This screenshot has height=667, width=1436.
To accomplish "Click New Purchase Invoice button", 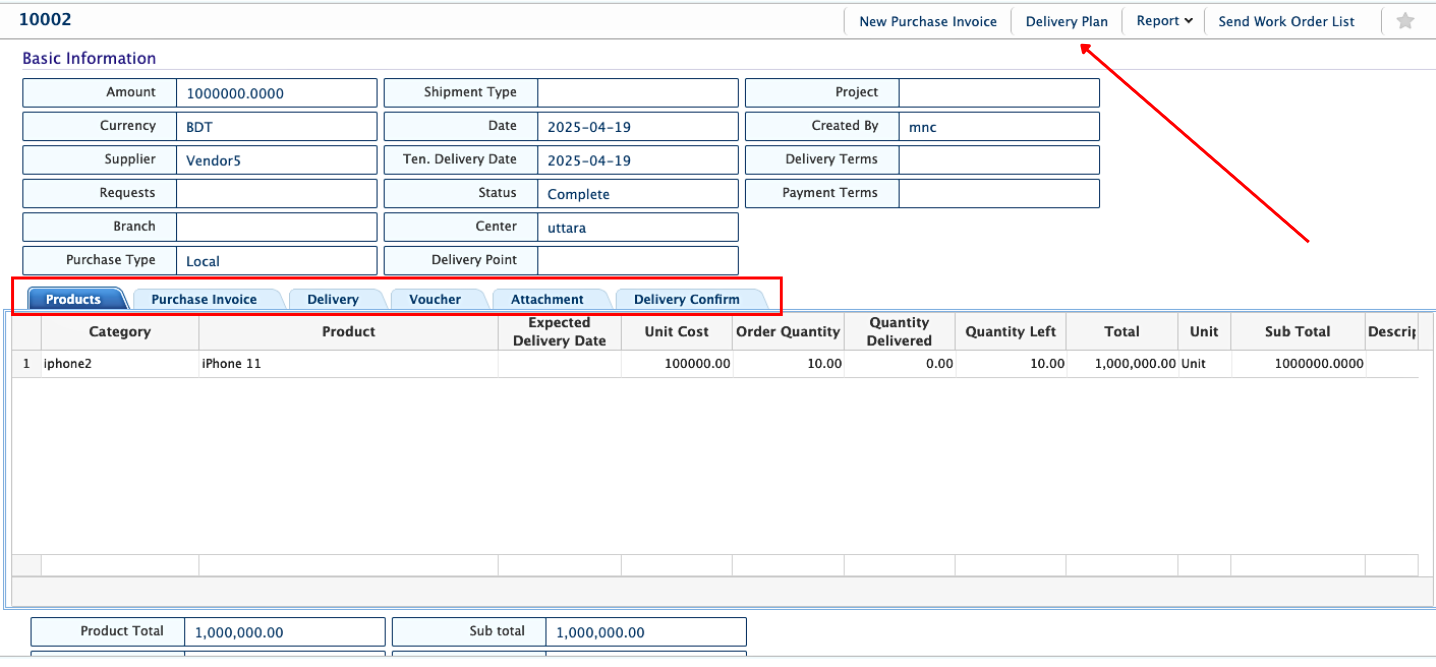I will (x=927, y=21).
